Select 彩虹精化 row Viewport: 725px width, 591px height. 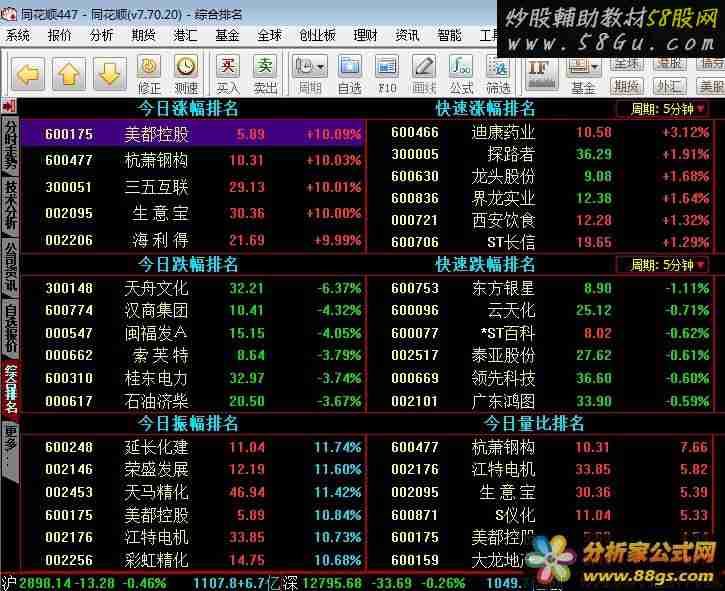click(193, 560)
